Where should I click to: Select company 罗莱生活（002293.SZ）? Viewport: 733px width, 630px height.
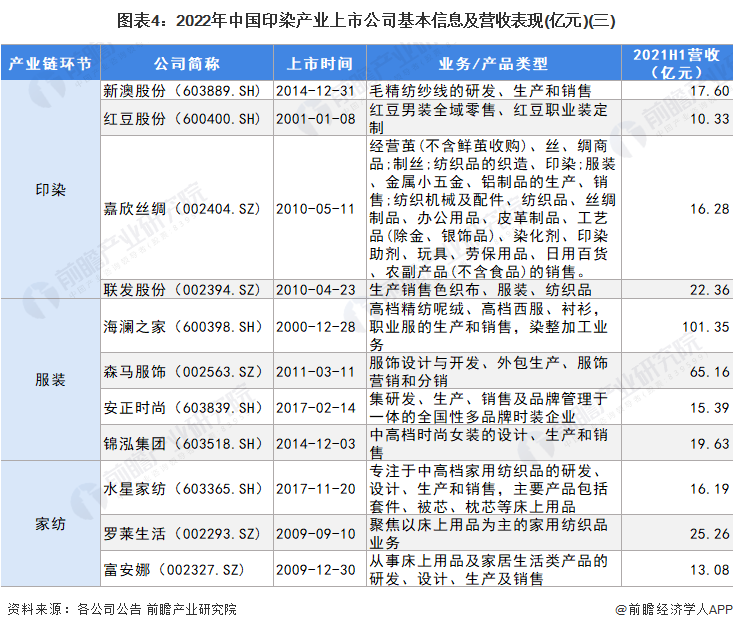(182, 533)
